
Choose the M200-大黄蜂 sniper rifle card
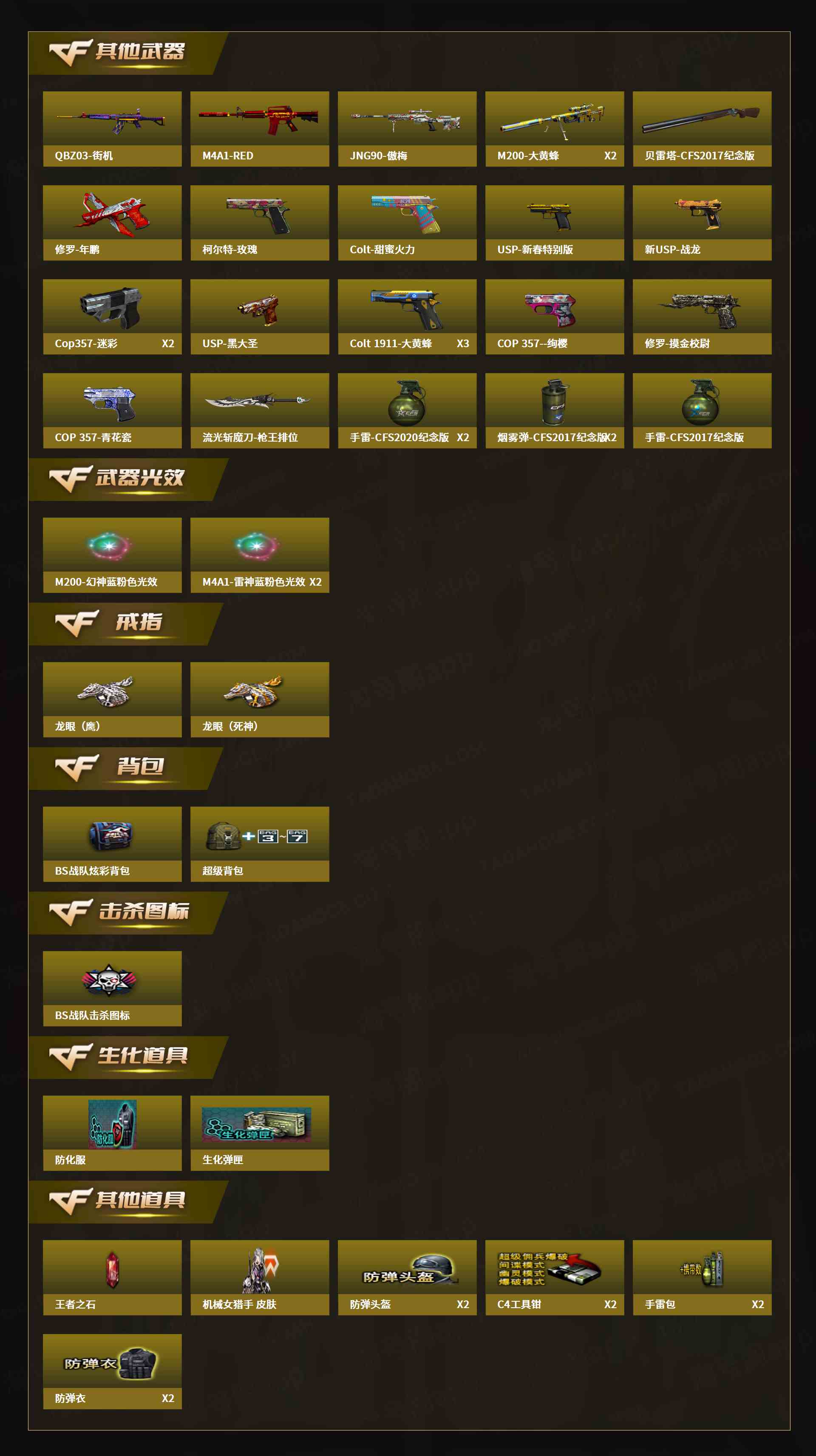pos(554,129)
